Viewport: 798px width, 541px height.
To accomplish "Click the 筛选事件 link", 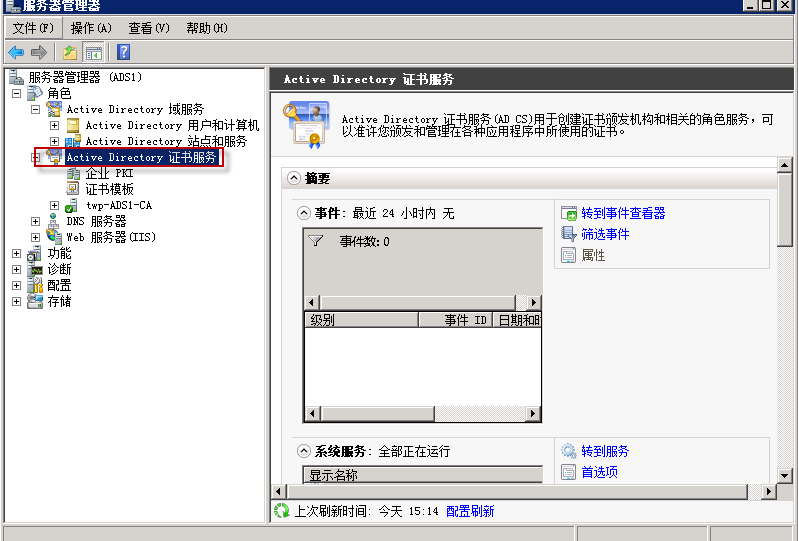I will click(605, 234).
